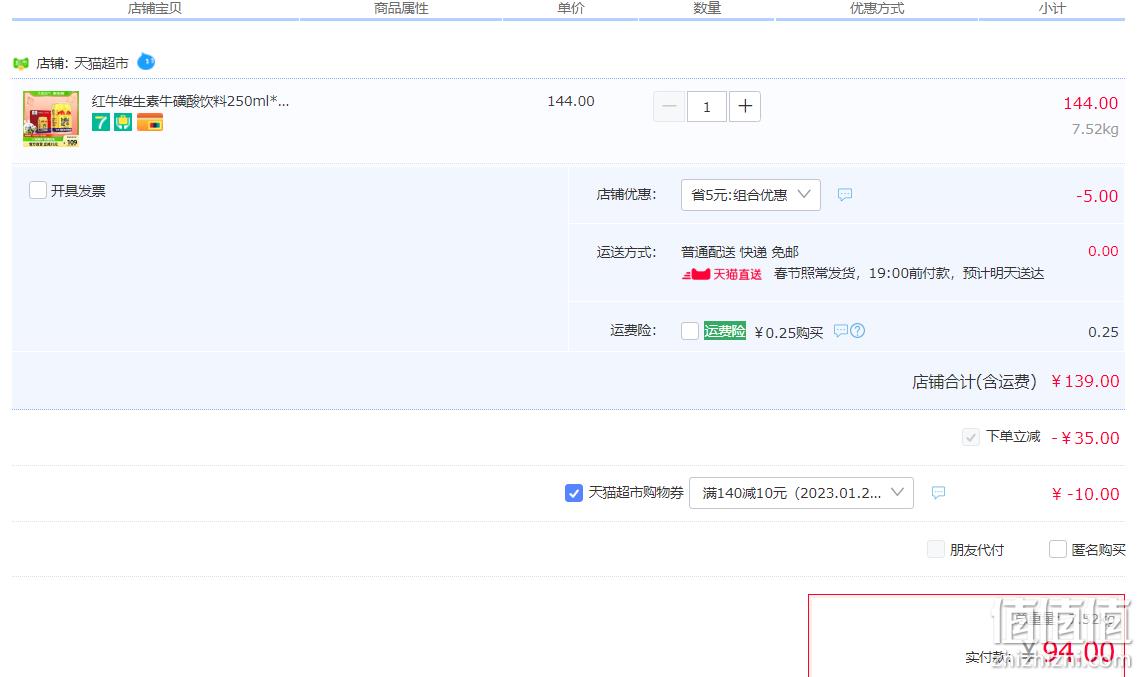
Task: Tick the 开具发票 invoice checkbox
Action: (x=38, y=191)
